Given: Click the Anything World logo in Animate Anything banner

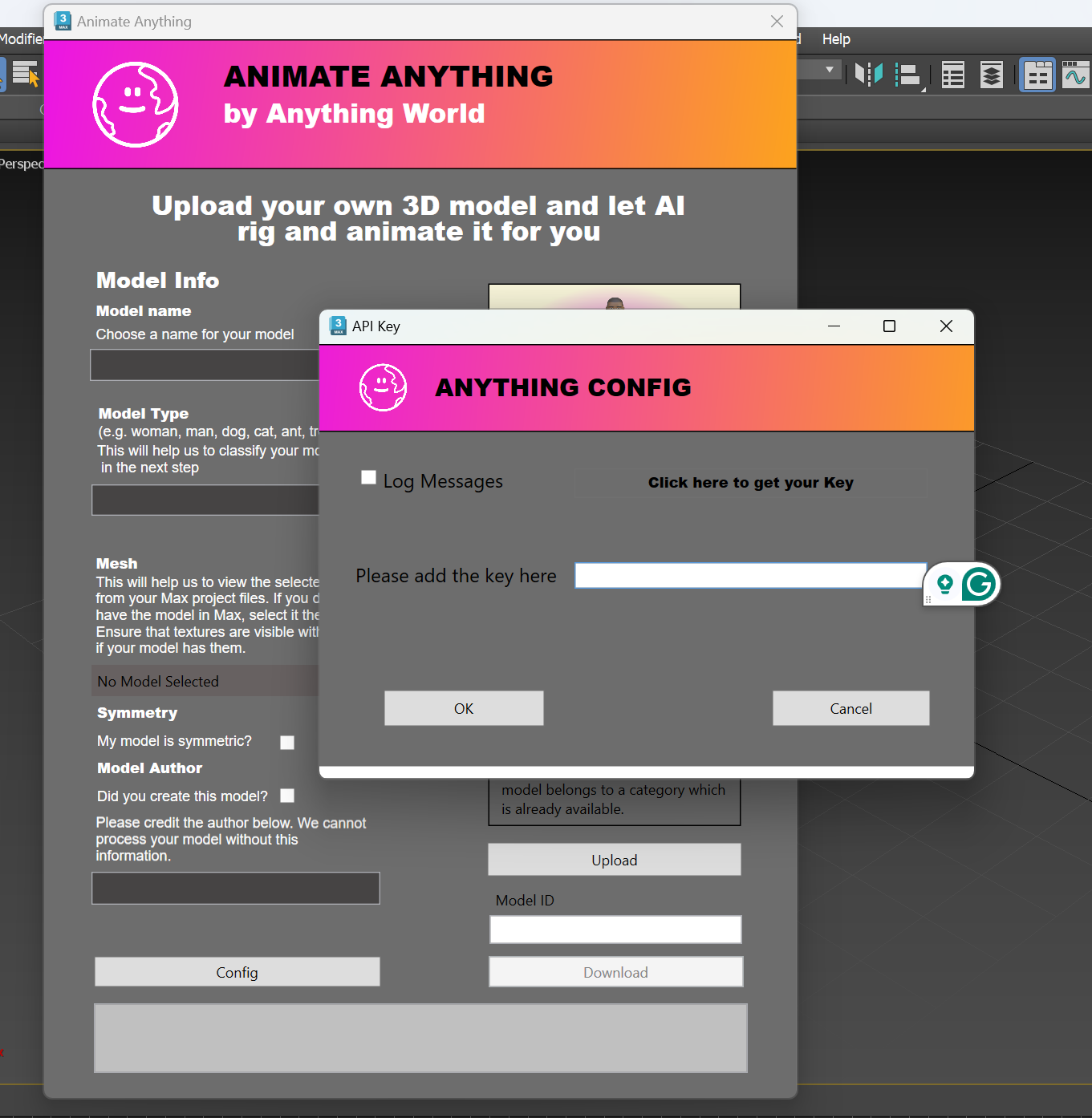Looking at the screenshot, I should (x=136, y=104).
